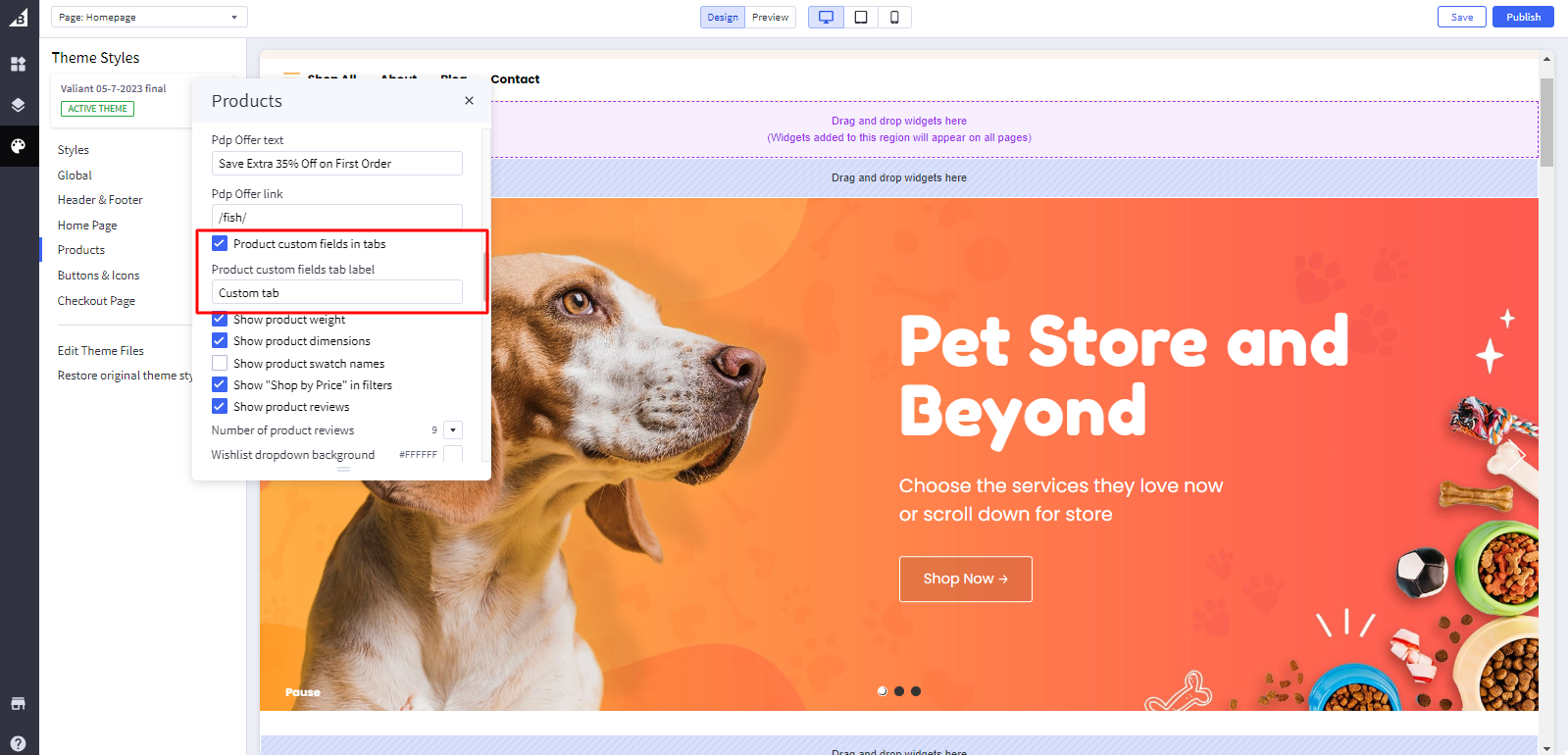
Task: Click the Shop Now banner button
Action: [966, 579]
